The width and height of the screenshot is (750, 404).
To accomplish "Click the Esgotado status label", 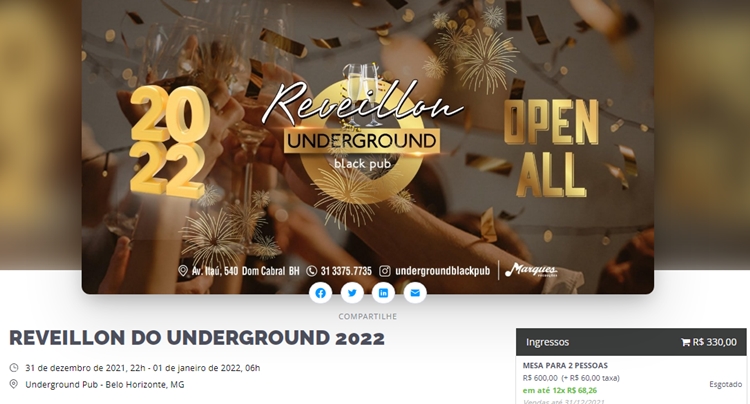I will click(725, 384).
